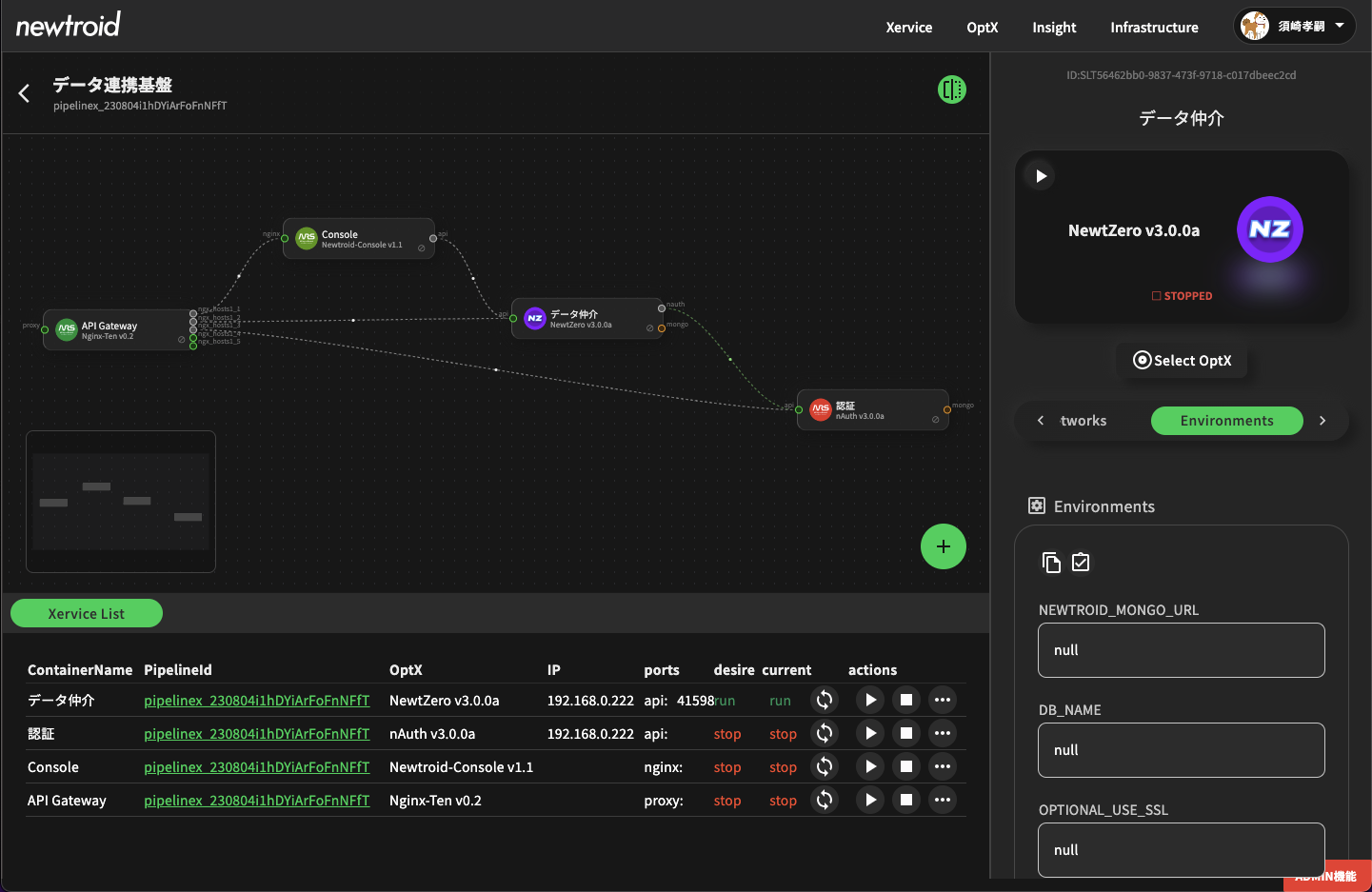Image resolution: width=1372 pixels, height=892 pixels.
Task: Click the OPTIONAL_USE_SSL input field
Action: [x=1182, y=850]
